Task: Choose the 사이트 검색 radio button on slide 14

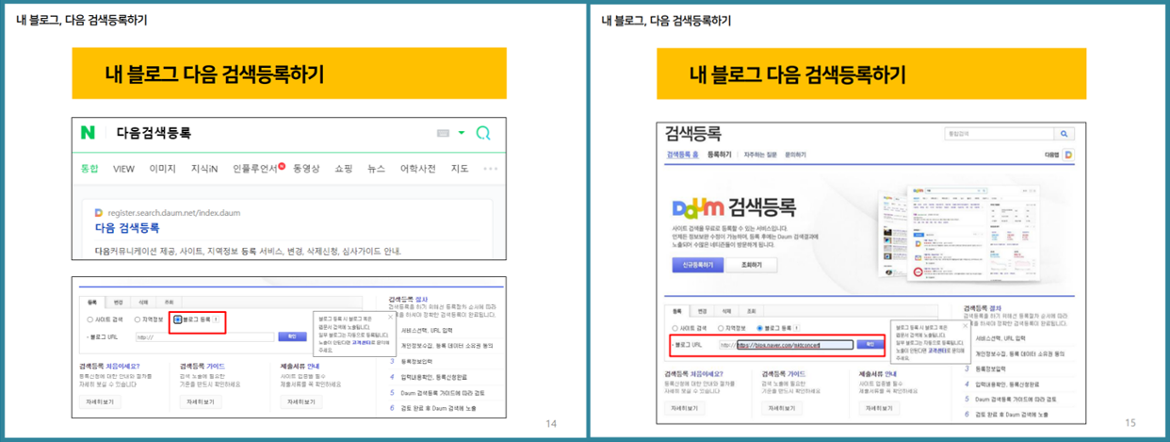Action: click(x=90, y=320)
